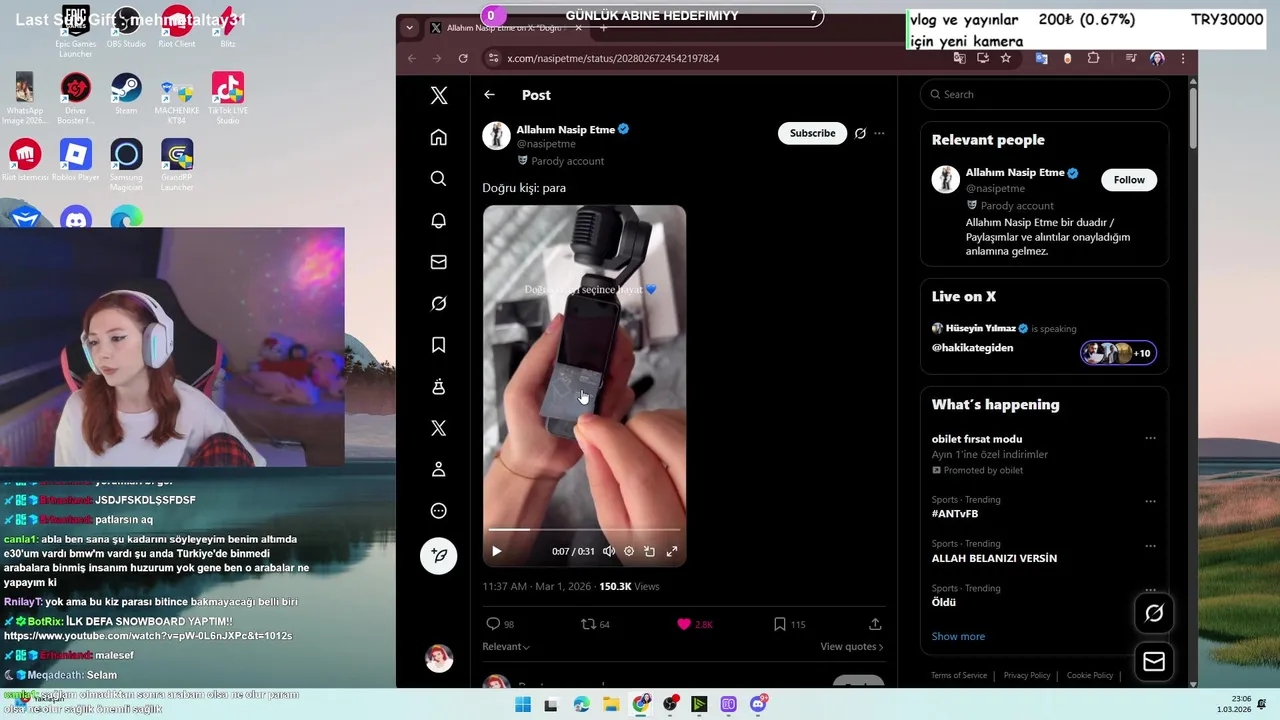Image resolution: width=1280 pixels, height=720 pixels.
Task: Open Chrome tab search dropdown arrow
Action: click(409, 28)
